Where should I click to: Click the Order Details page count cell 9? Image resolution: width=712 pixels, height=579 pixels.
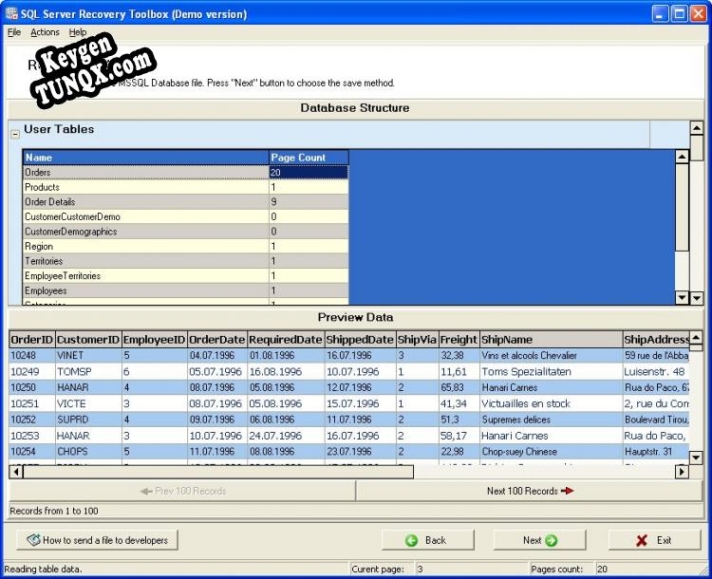point(309,202)
